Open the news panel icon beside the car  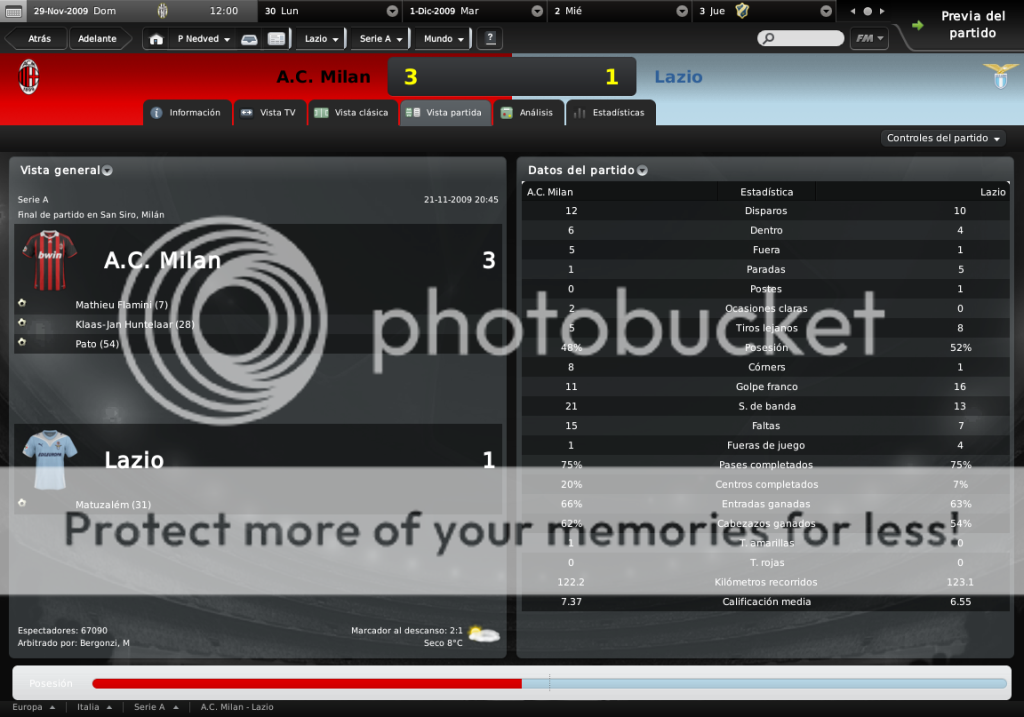coord(276,39)
